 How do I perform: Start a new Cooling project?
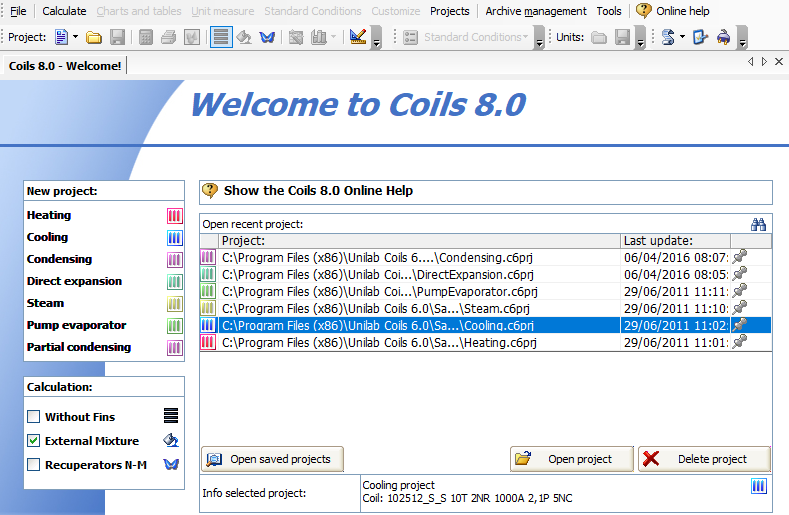[x=47, y=237]
